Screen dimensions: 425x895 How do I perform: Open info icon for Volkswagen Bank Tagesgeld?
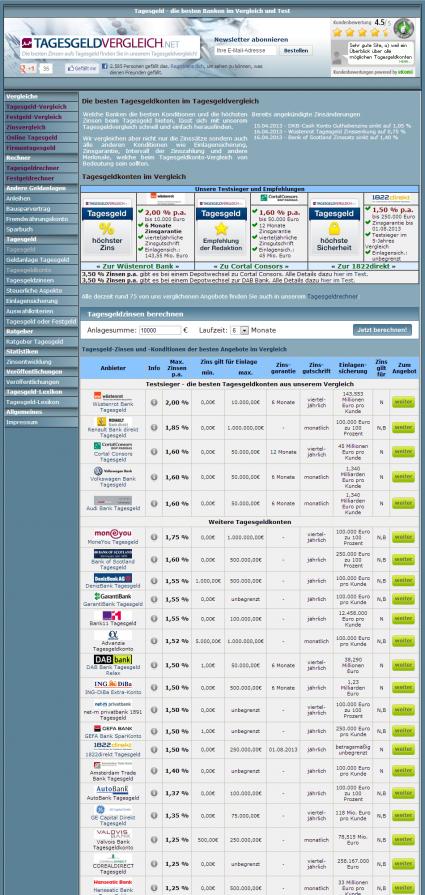153,477
